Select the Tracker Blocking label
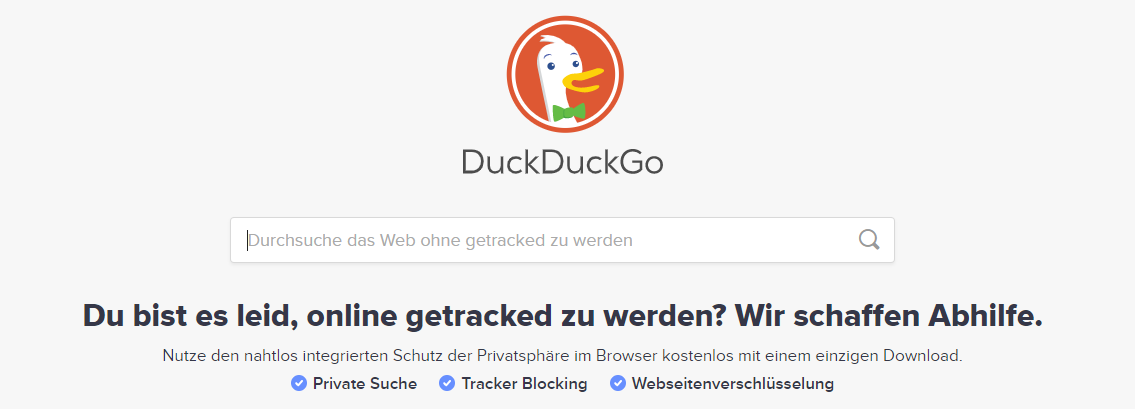The width and height of the screenshot is (1135, 409). click(x=524, y=384)
